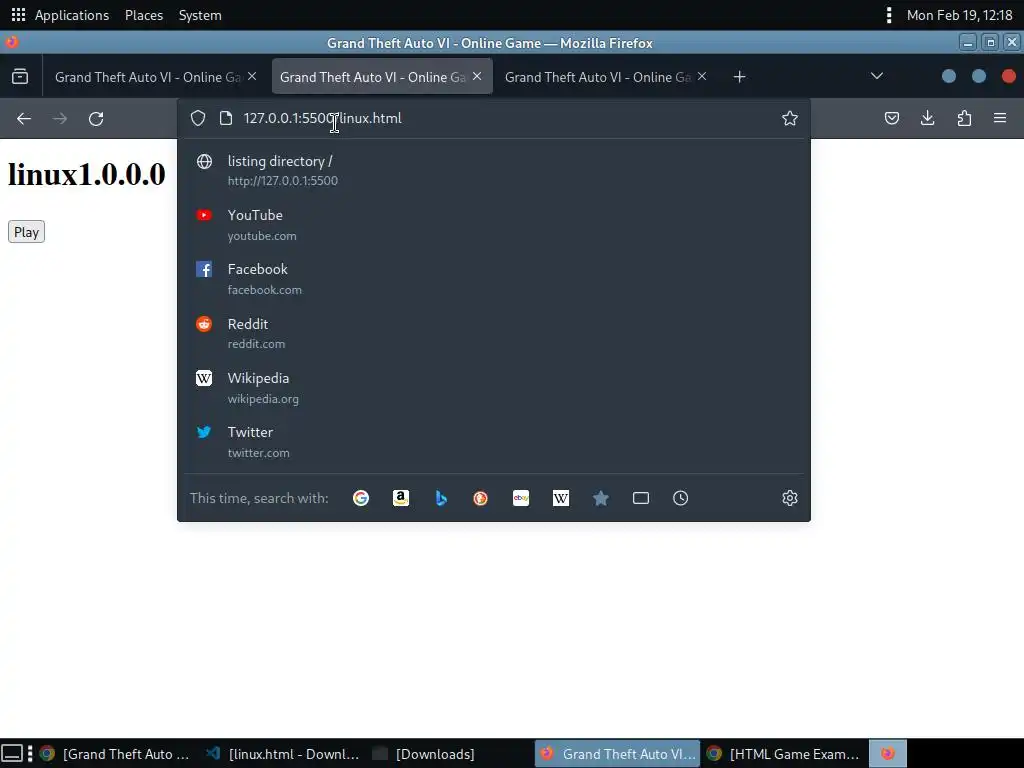The height and width of the screenshot is (768, 1024).
Task: Choose Facebook suggestion
Action: tap(494, 279)
